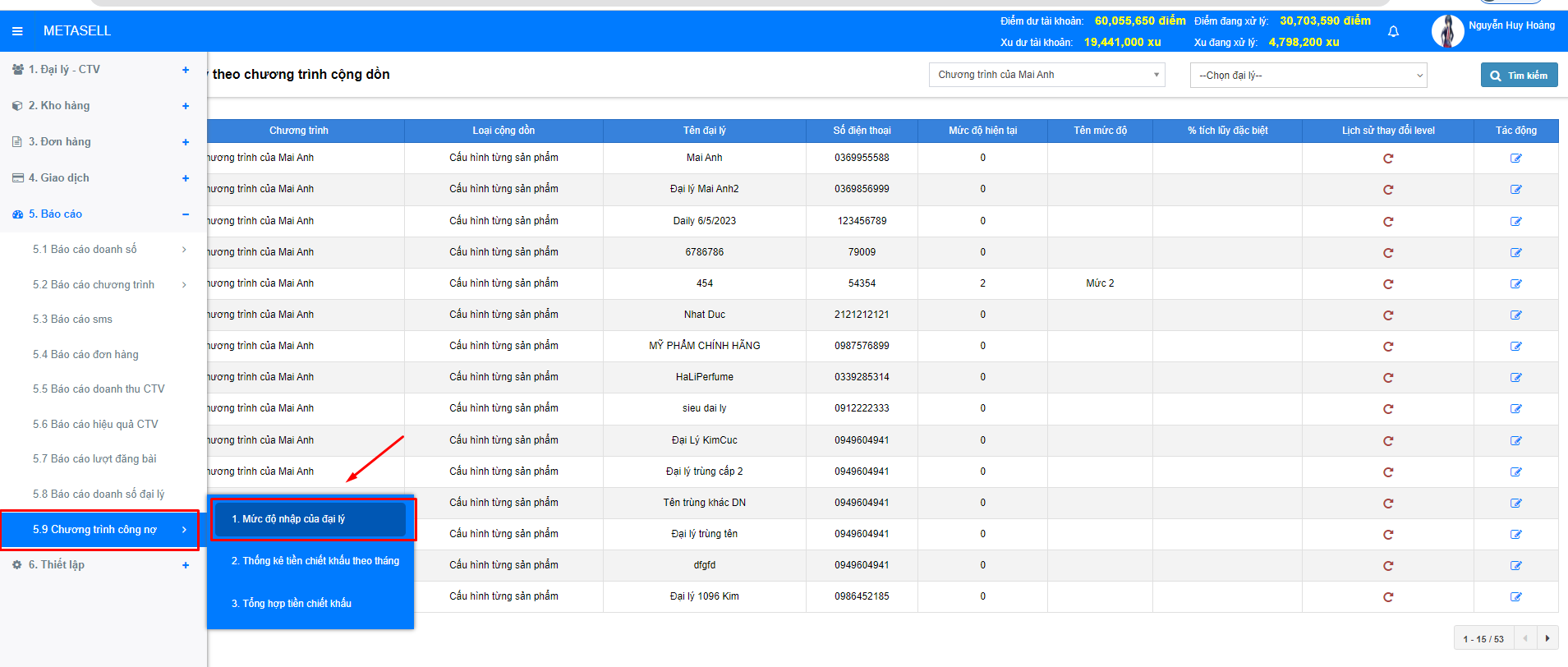Go to next page of results
Screen dimensions: 1568x667
click(1547, 638)
